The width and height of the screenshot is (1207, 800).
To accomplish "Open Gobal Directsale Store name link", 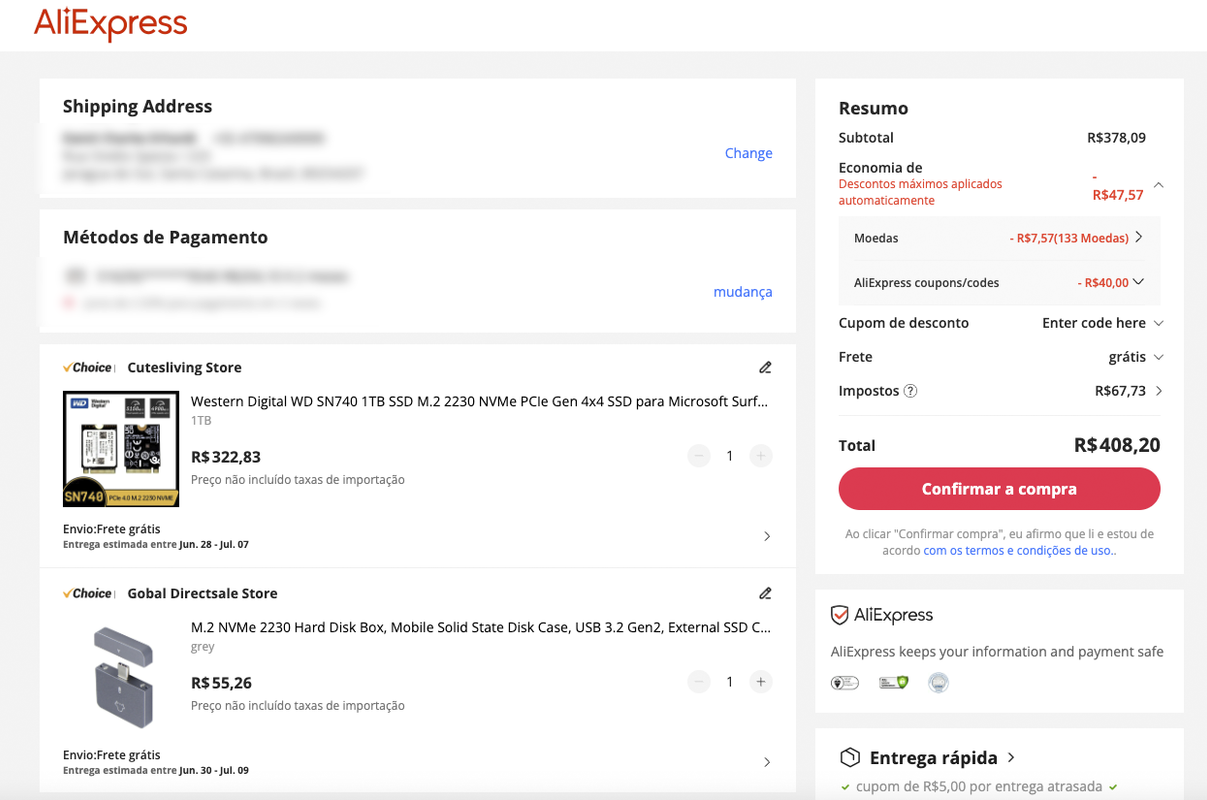I will click(x=202, y=594).
